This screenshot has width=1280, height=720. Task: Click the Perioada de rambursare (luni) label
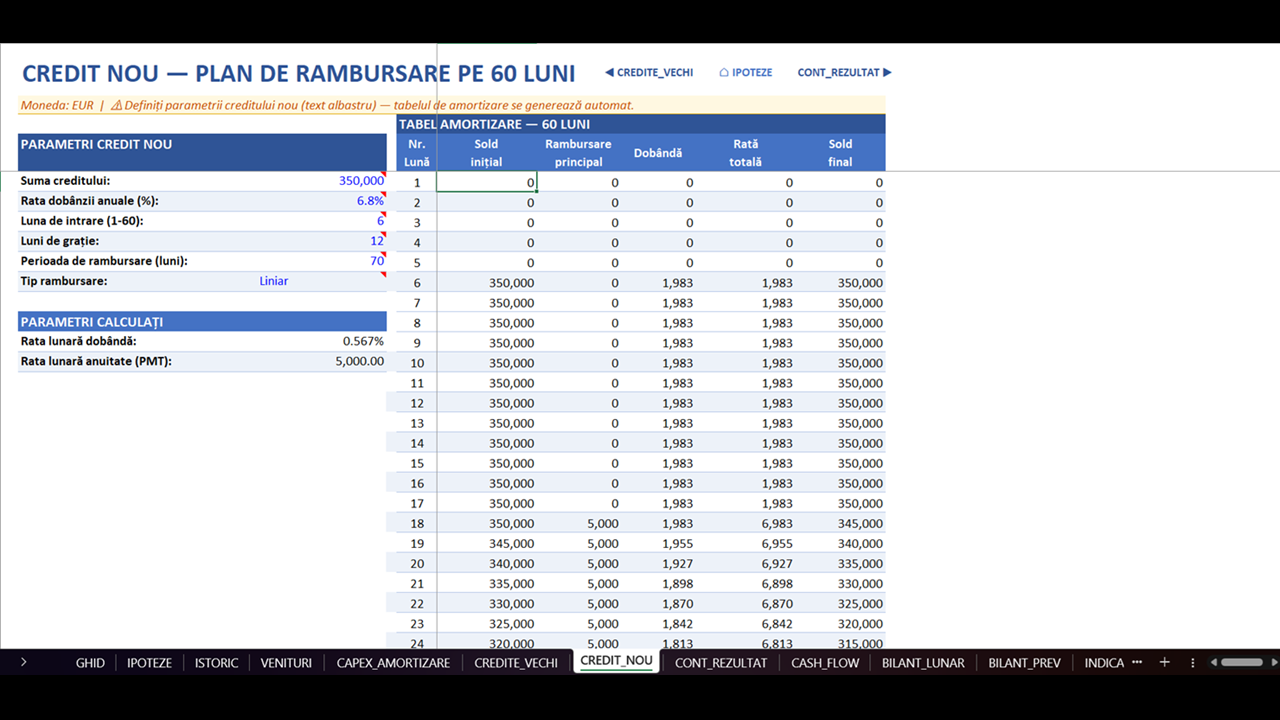coord(104,261)
